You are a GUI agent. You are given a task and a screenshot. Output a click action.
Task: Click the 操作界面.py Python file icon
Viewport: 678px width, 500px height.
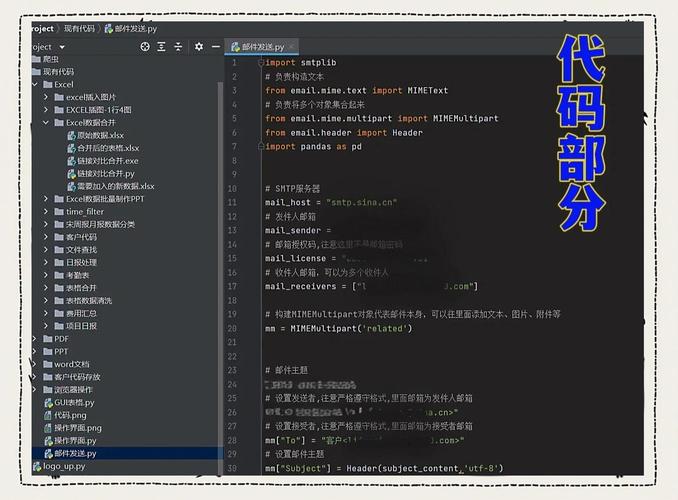click(x=48, y=441)
